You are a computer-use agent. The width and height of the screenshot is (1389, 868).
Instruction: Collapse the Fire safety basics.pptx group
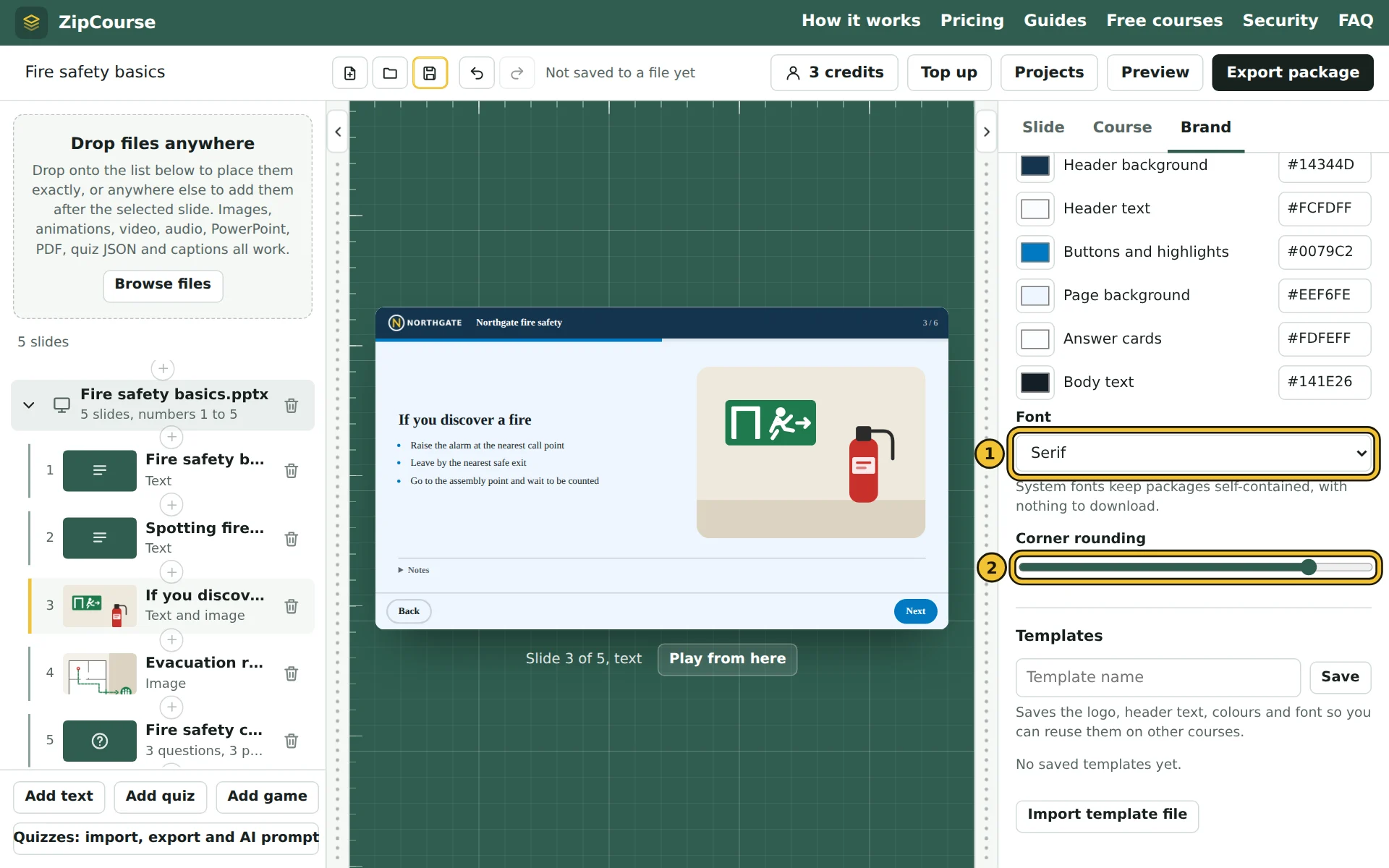click(x=29, y=405)
